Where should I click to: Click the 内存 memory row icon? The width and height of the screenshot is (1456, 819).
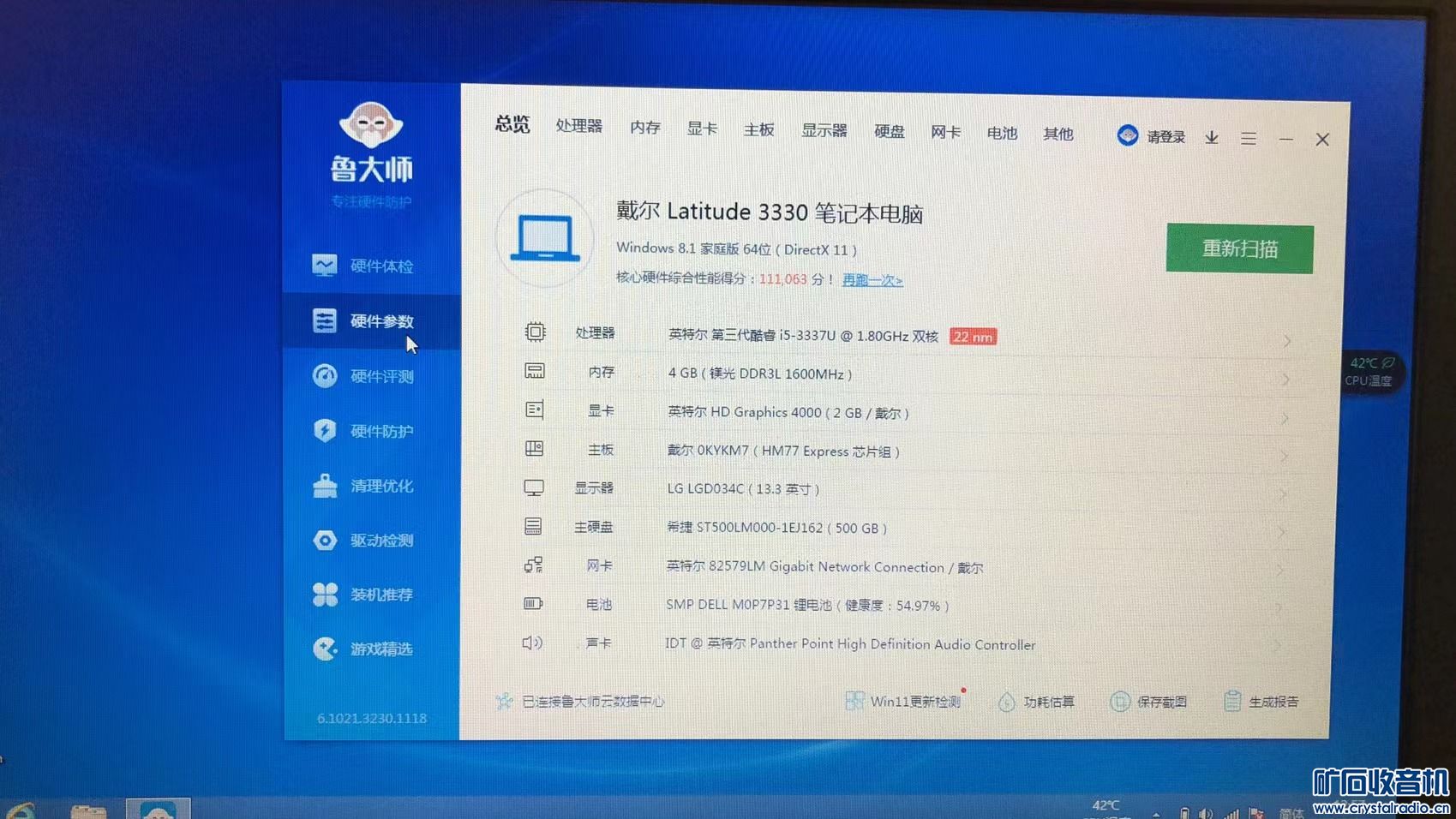535,371
